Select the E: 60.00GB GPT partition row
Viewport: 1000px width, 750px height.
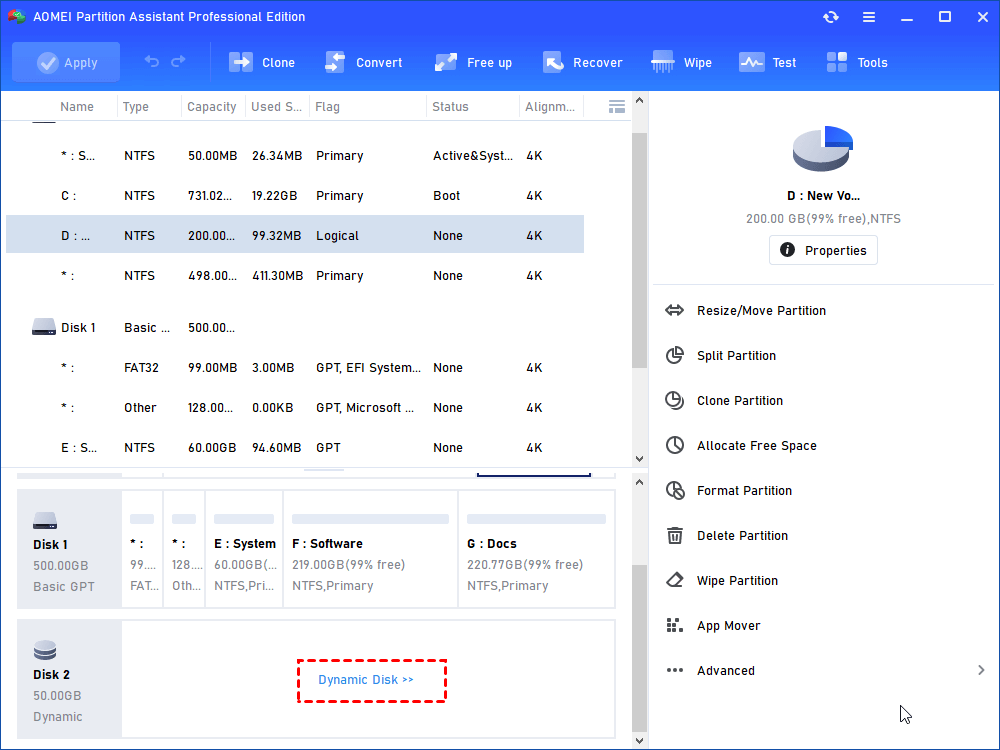(x=295, y=448)
